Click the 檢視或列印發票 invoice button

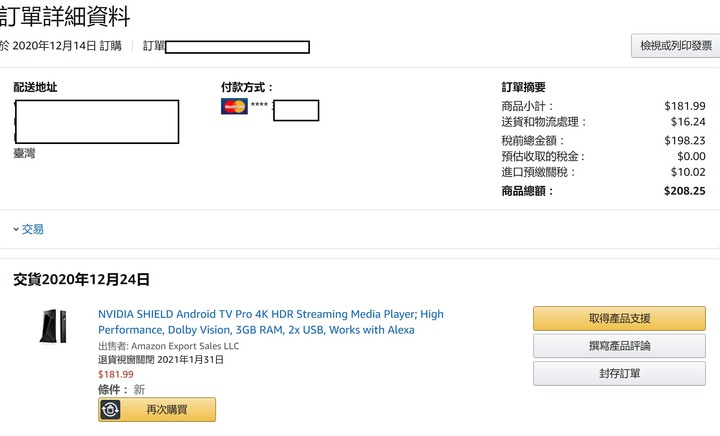click(675, 45)
